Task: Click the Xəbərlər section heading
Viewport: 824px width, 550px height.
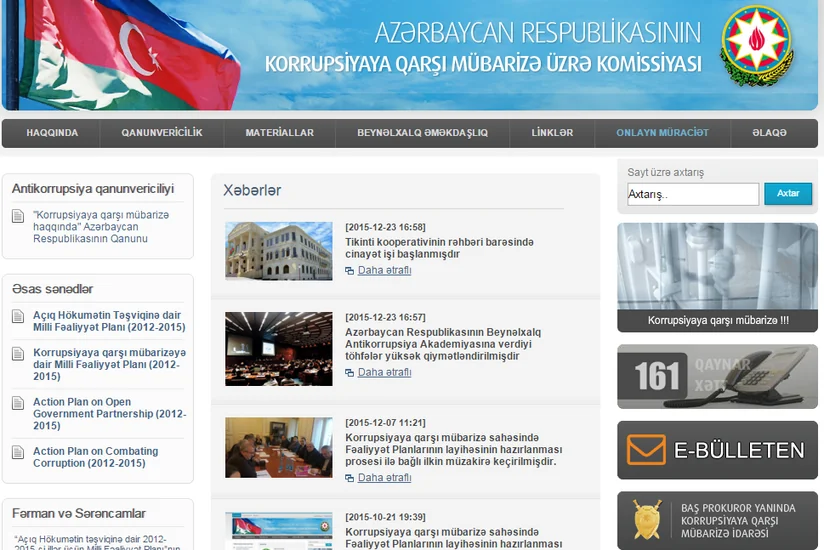Action: coord(252,190)
